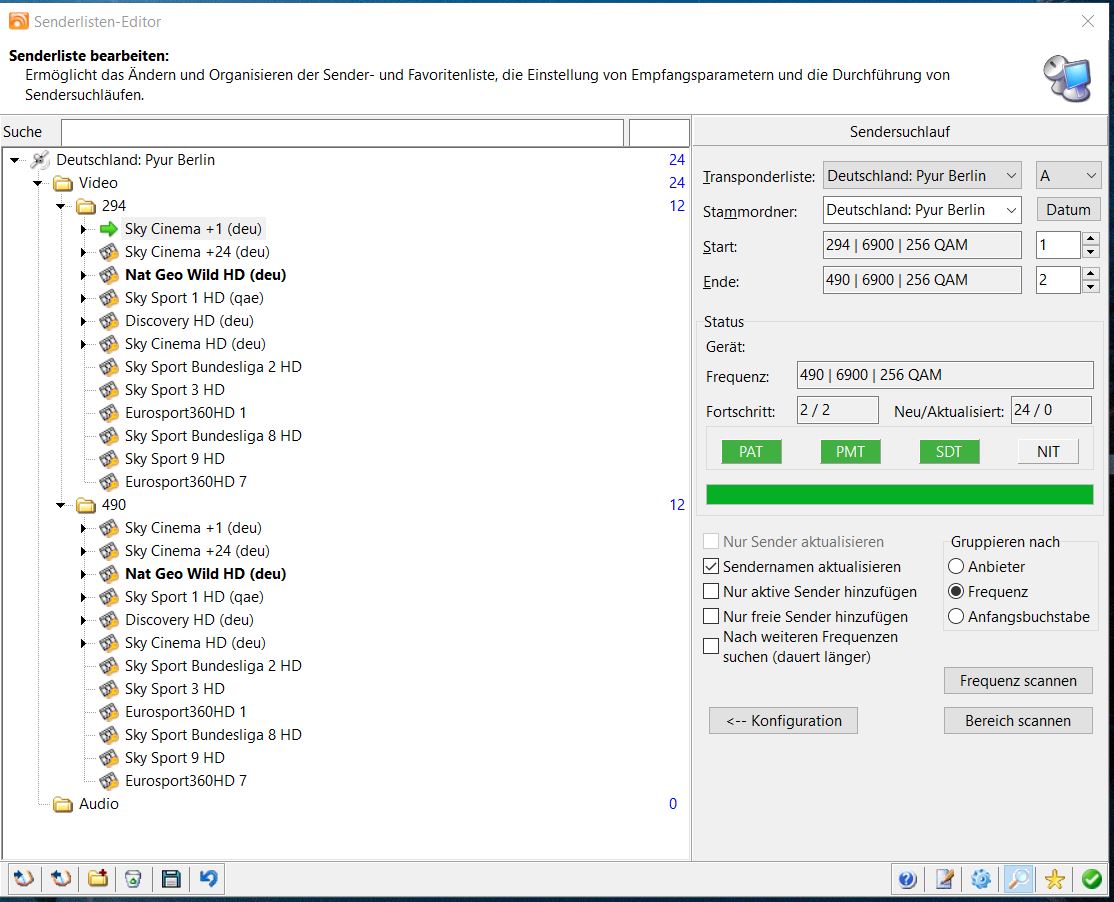Viewport: 1114px width, 902px height.
Task: Open help via blue question mark icon
Action: [x=907, y=879]
